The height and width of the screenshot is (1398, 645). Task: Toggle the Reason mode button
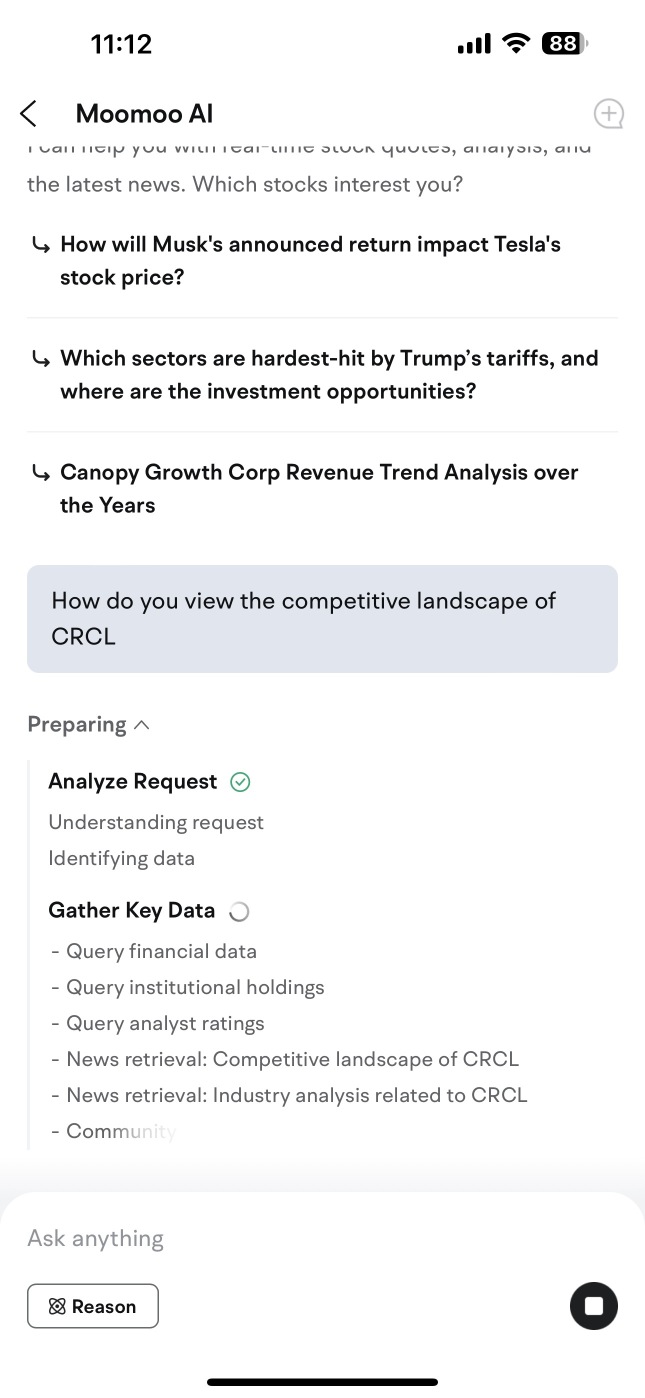click(x=93, y=1306)
